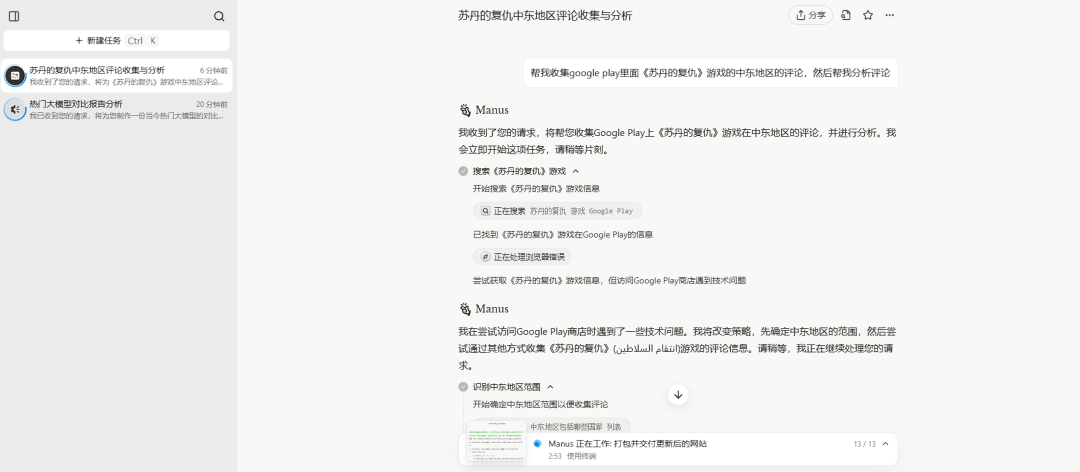Collapse the 搜索《苏丹的复仇》游戏 step
Screen dimensions: 1080x472
click(576, 172)
